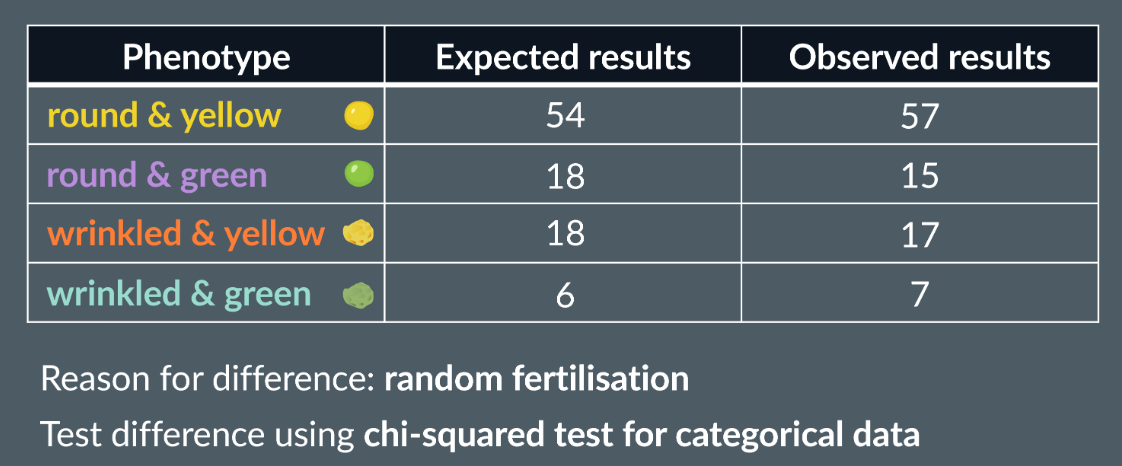The image size is (1122, 466).
Task: Click observed value 7 cell
Action: point(919,295)
